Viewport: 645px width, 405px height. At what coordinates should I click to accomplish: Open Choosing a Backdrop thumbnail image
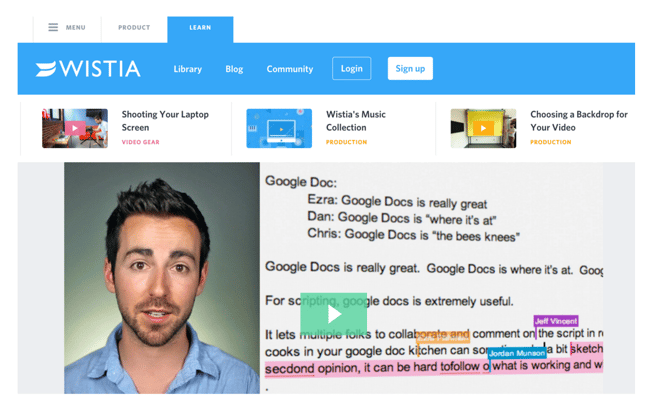483,128
